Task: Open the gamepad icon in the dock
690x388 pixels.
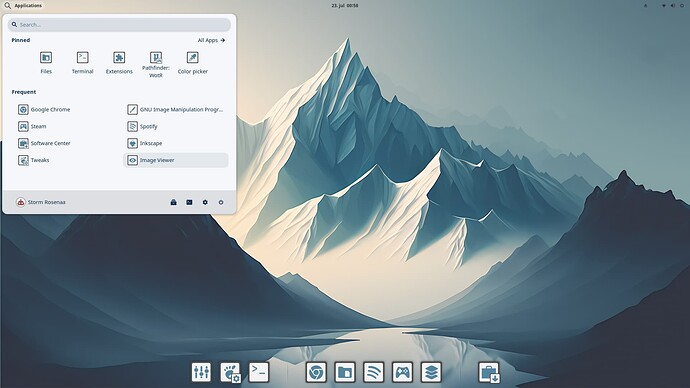Action: coord(403,372)
